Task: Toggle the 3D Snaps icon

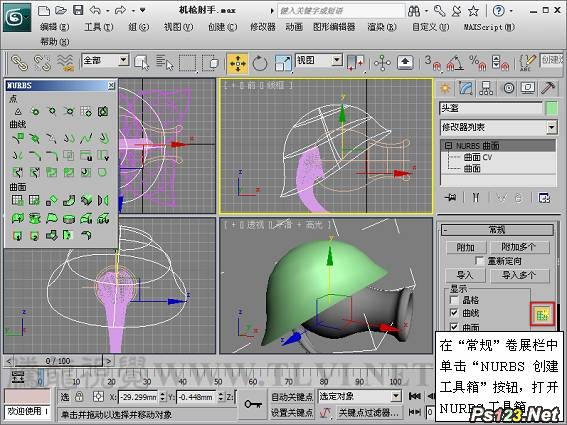Action: pyautogui.click(x=432, y=63)
